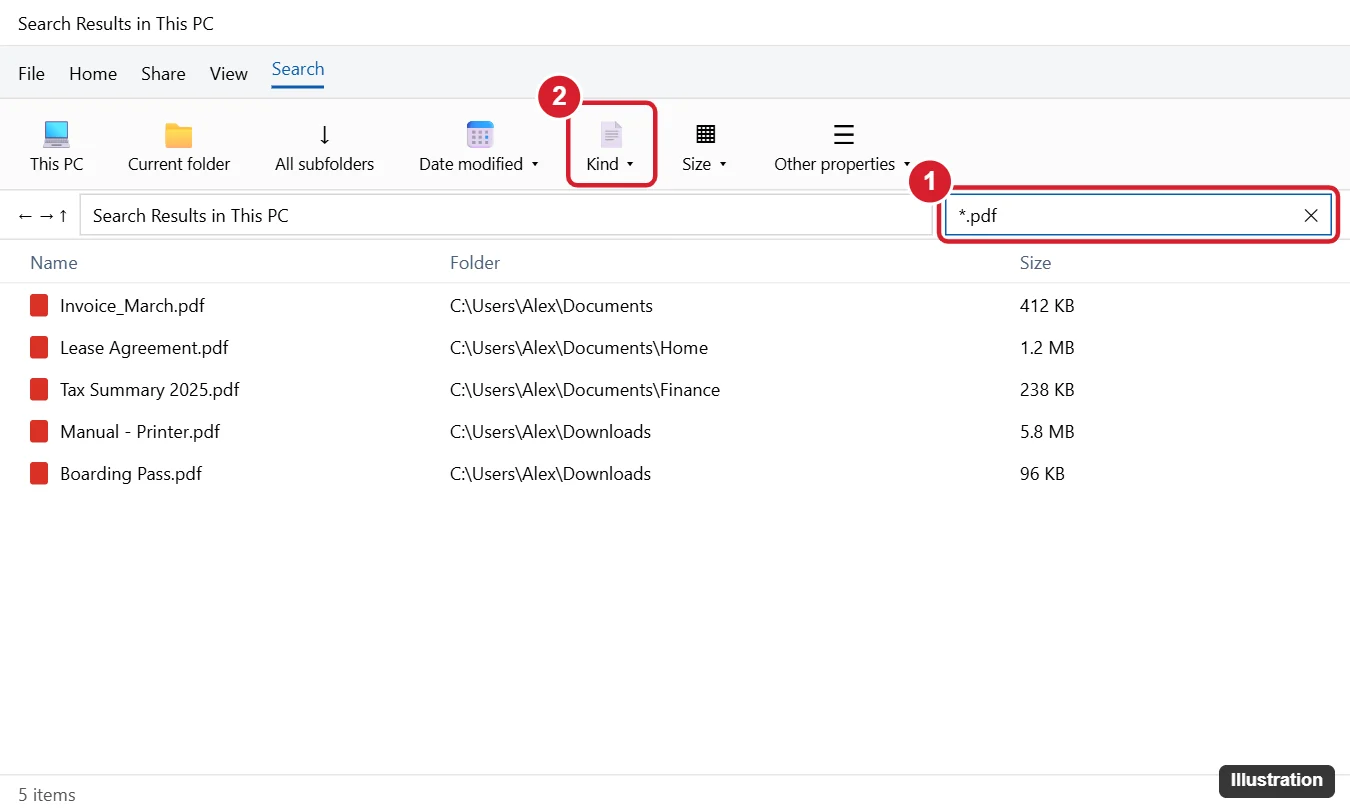This screenshot has width=1350, height=810.
Task: Go back with the left arrow
Action: click(x=26, y=216)
